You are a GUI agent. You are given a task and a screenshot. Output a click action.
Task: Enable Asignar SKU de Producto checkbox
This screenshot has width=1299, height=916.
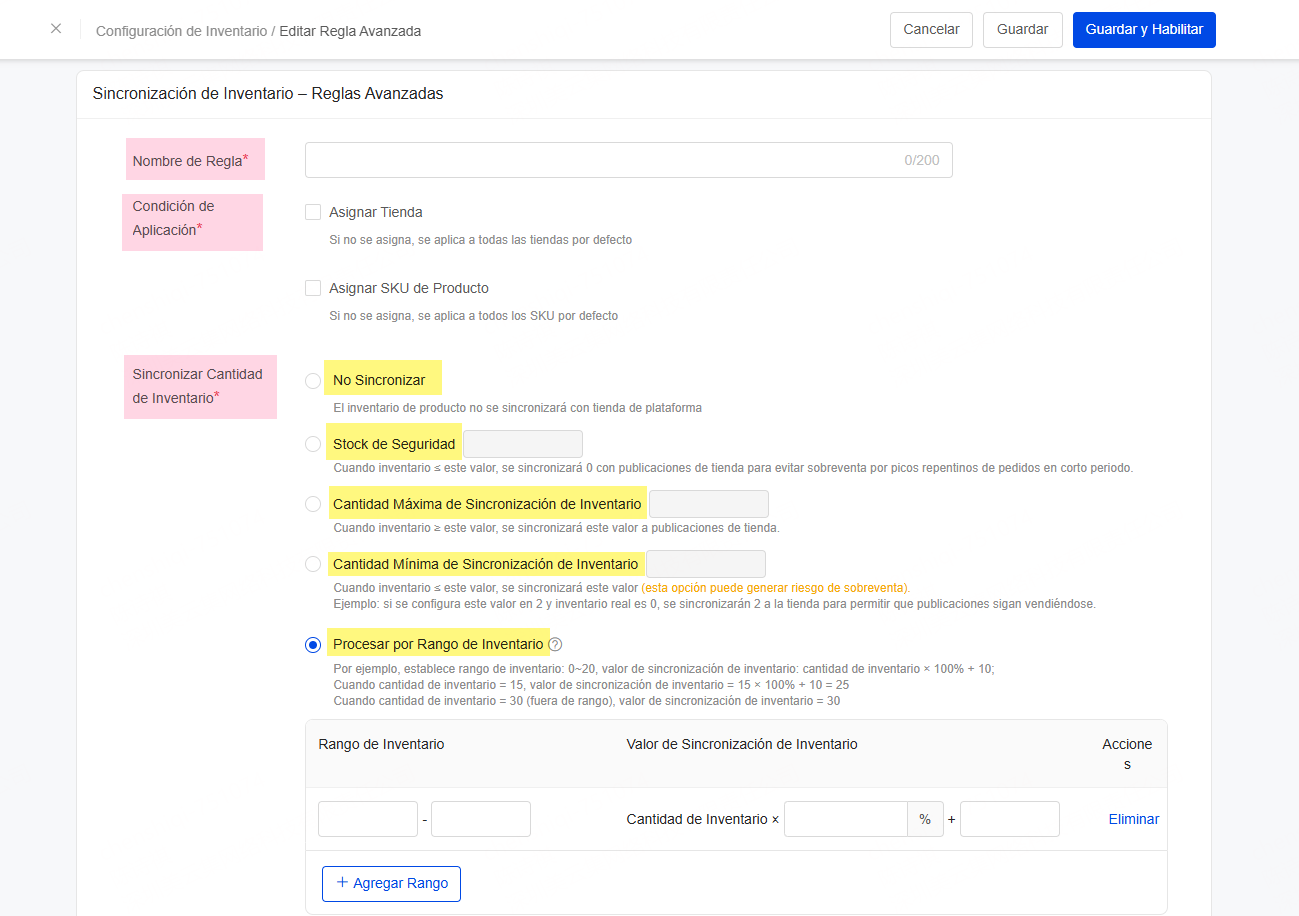tap(313, 288)
